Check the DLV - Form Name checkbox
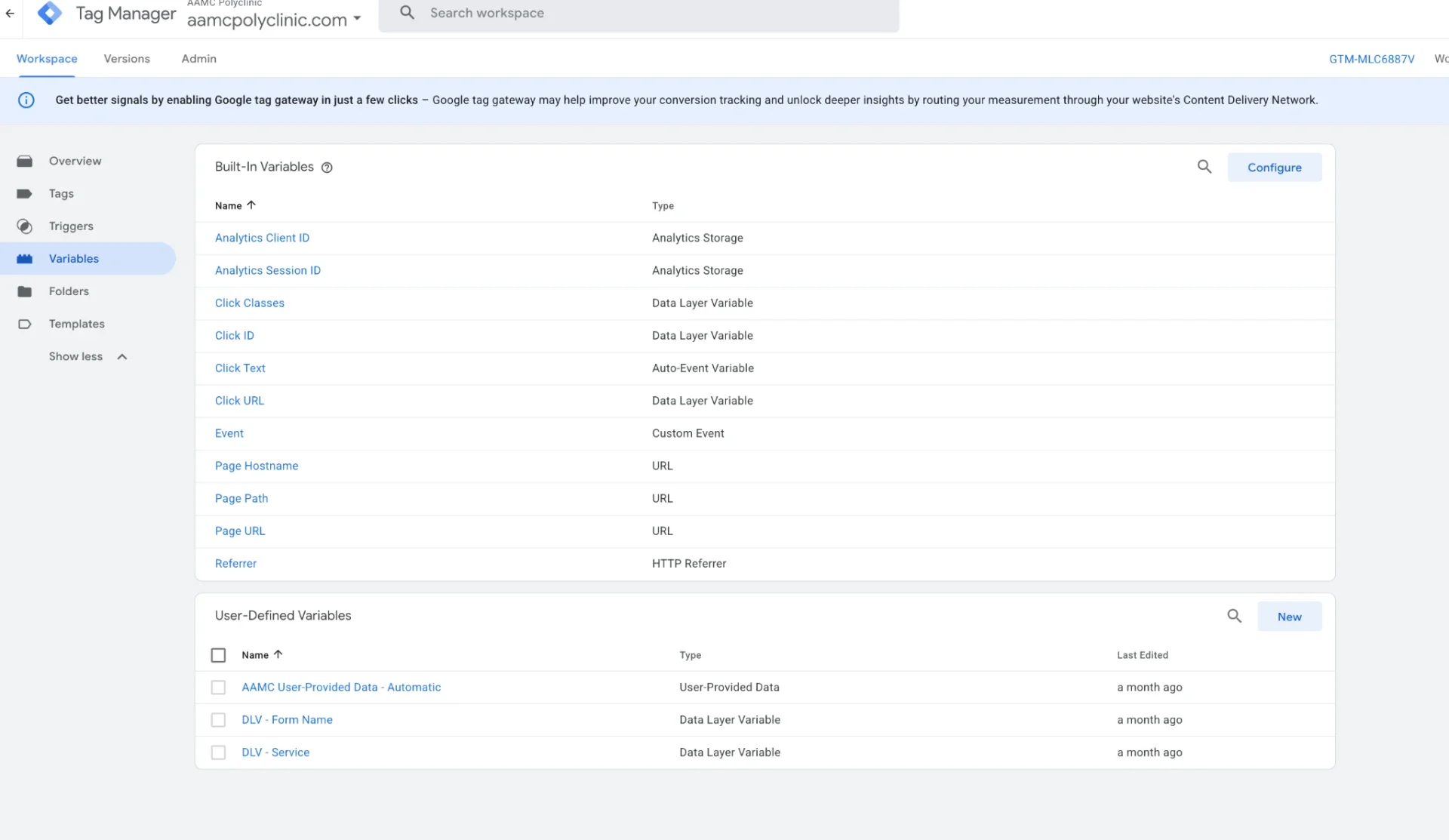Screen dimensions: 1449x840 coord(218,720)
